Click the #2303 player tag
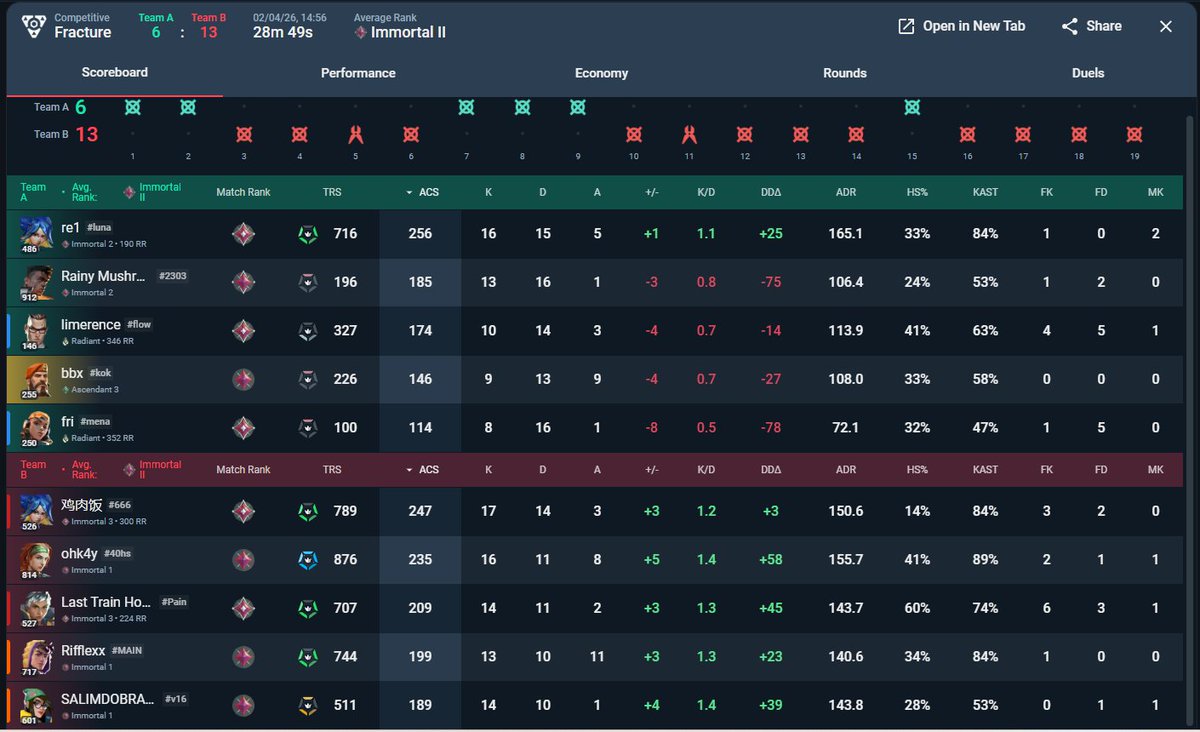The width and height of the screenshot is (1200, 732). coord(172,276)
